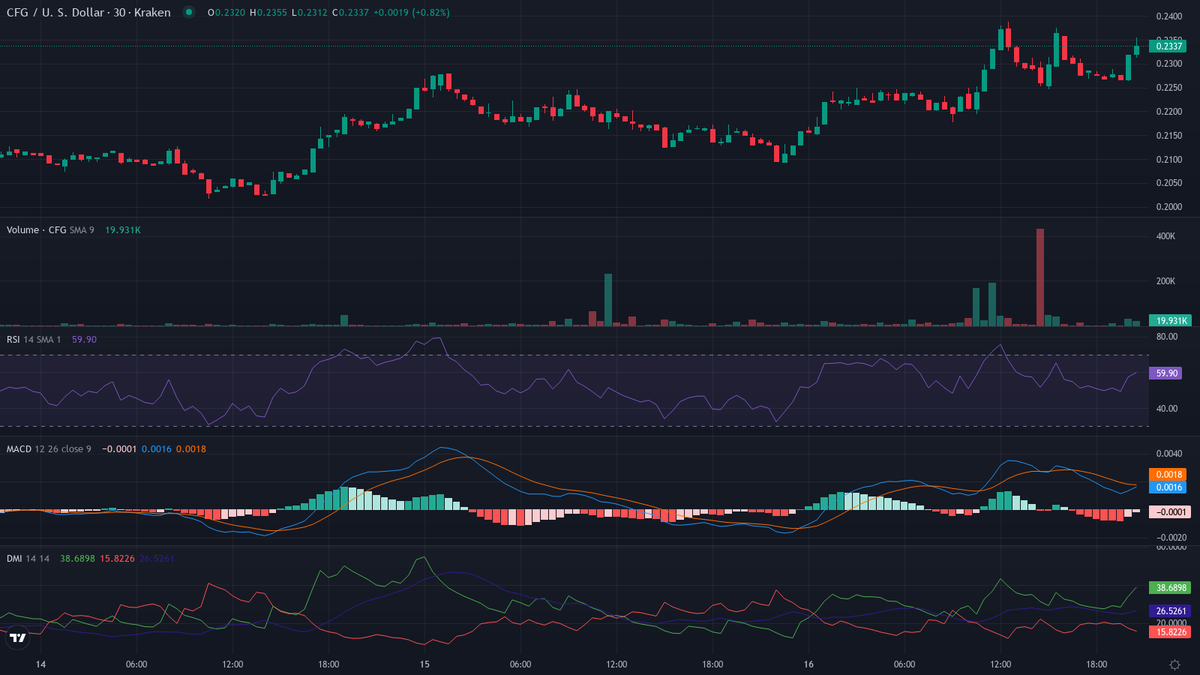The width and height of the screenshot is (1200, 675).
Task: Open chart settings gear icon
Action: click(1174, 664)
